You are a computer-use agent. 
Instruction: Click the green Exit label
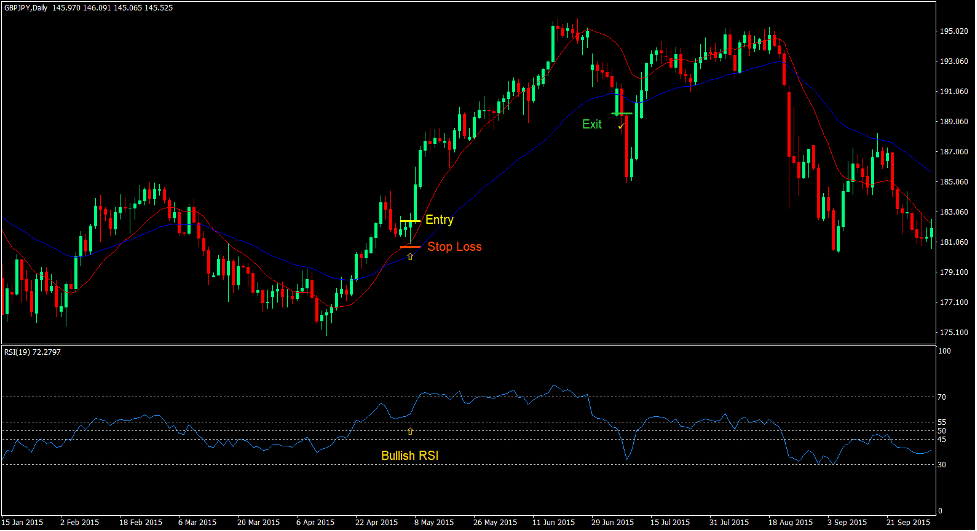pos(592,124)
